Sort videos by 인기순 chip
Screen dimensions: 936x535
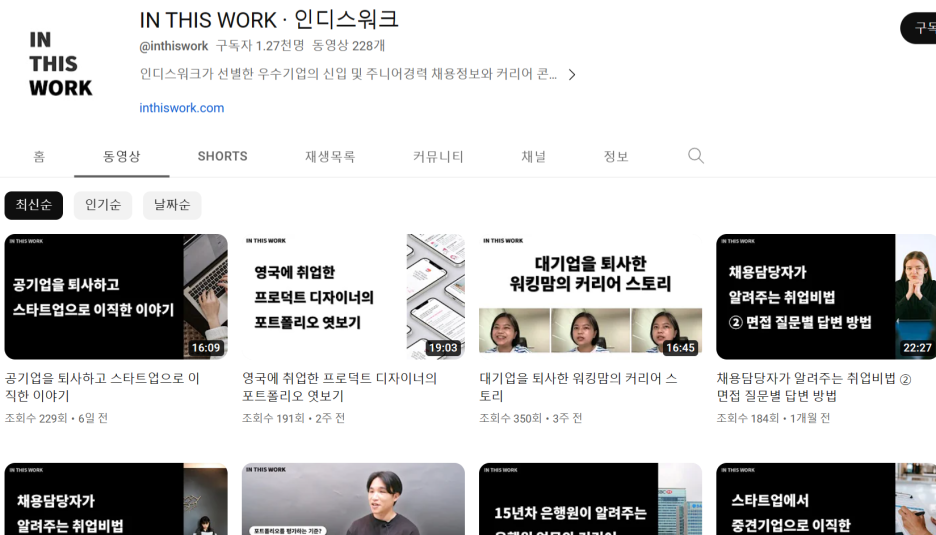[103, 205]
